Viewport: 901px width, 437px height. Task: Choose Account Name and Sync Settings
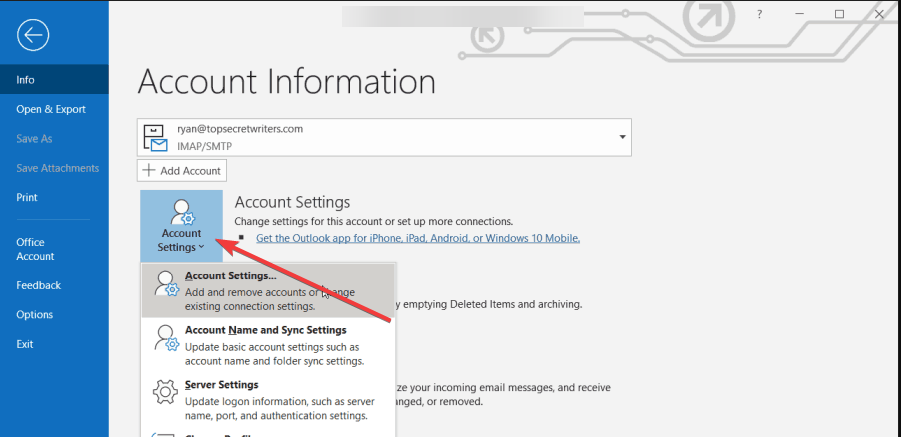coord(268,345)
